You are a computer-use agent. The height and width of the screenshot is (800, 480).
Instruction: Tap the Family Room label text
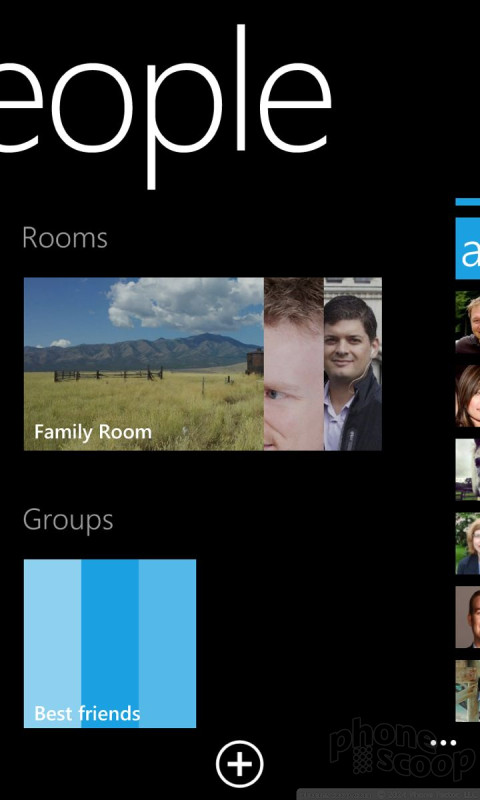(93, 432)
